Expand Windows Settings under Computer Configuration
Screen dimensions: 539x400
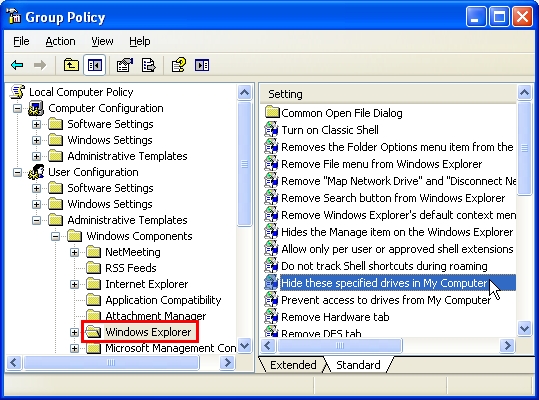36,140
